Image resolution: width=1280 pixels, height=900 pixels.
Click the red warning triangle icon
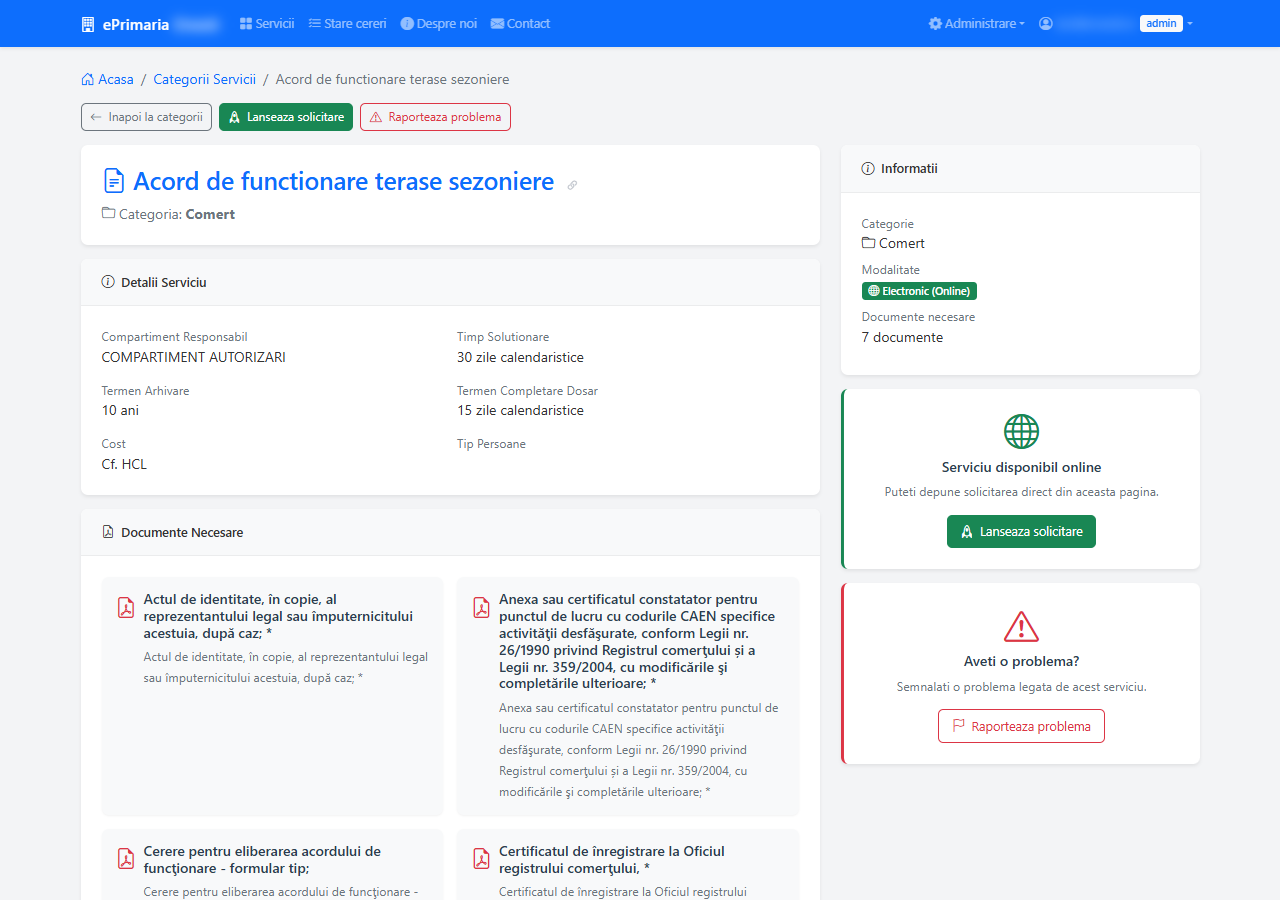pyautogui.click(x=1021, y=626)
